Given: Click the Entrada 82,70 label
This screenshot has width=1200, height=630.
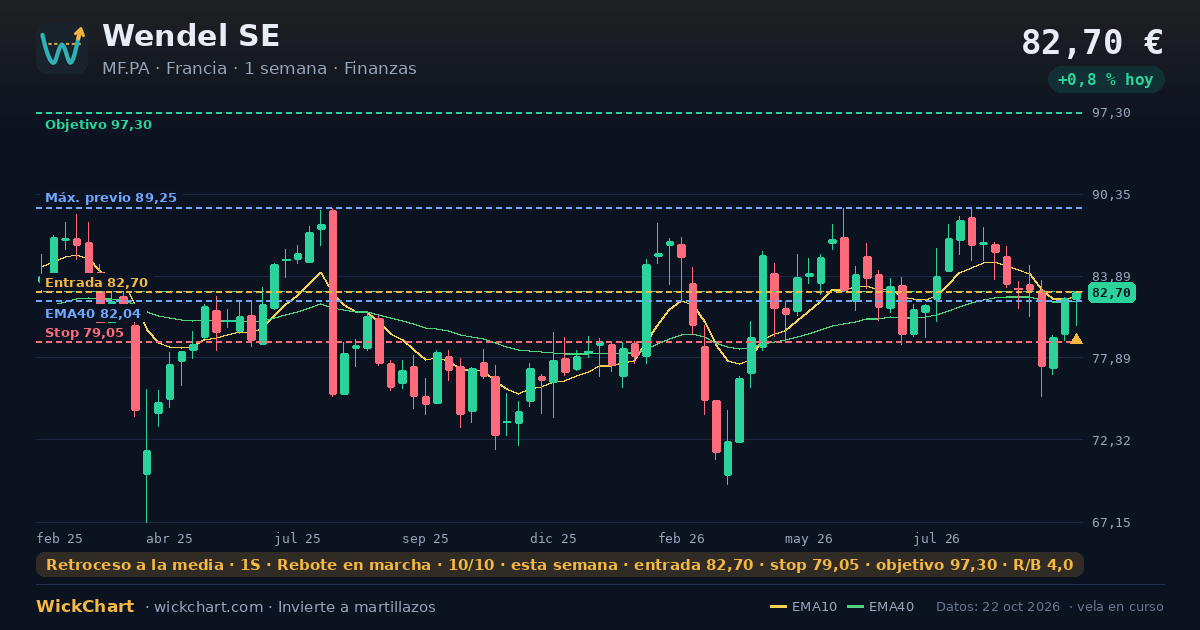Looking at the screenshot, I should click(96, 283).
